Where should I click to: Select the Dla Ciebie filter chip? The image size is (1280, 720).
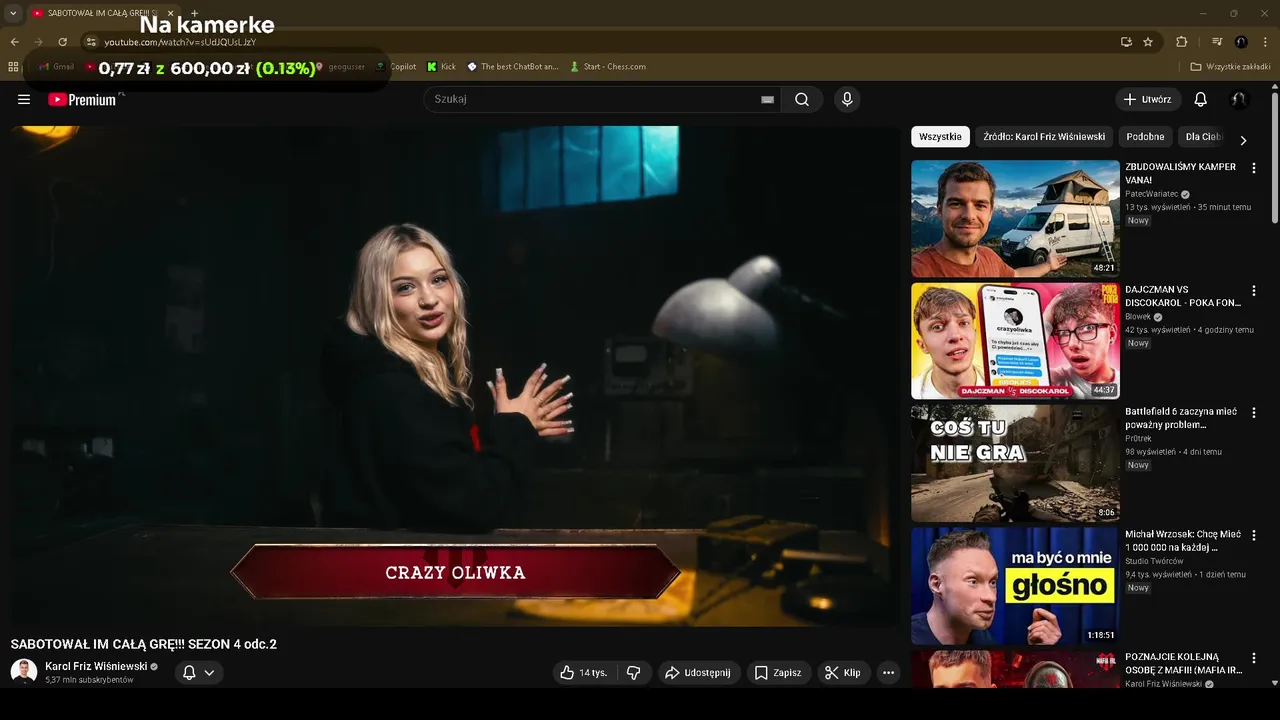pyautogui.click(x=1203, y=137)
